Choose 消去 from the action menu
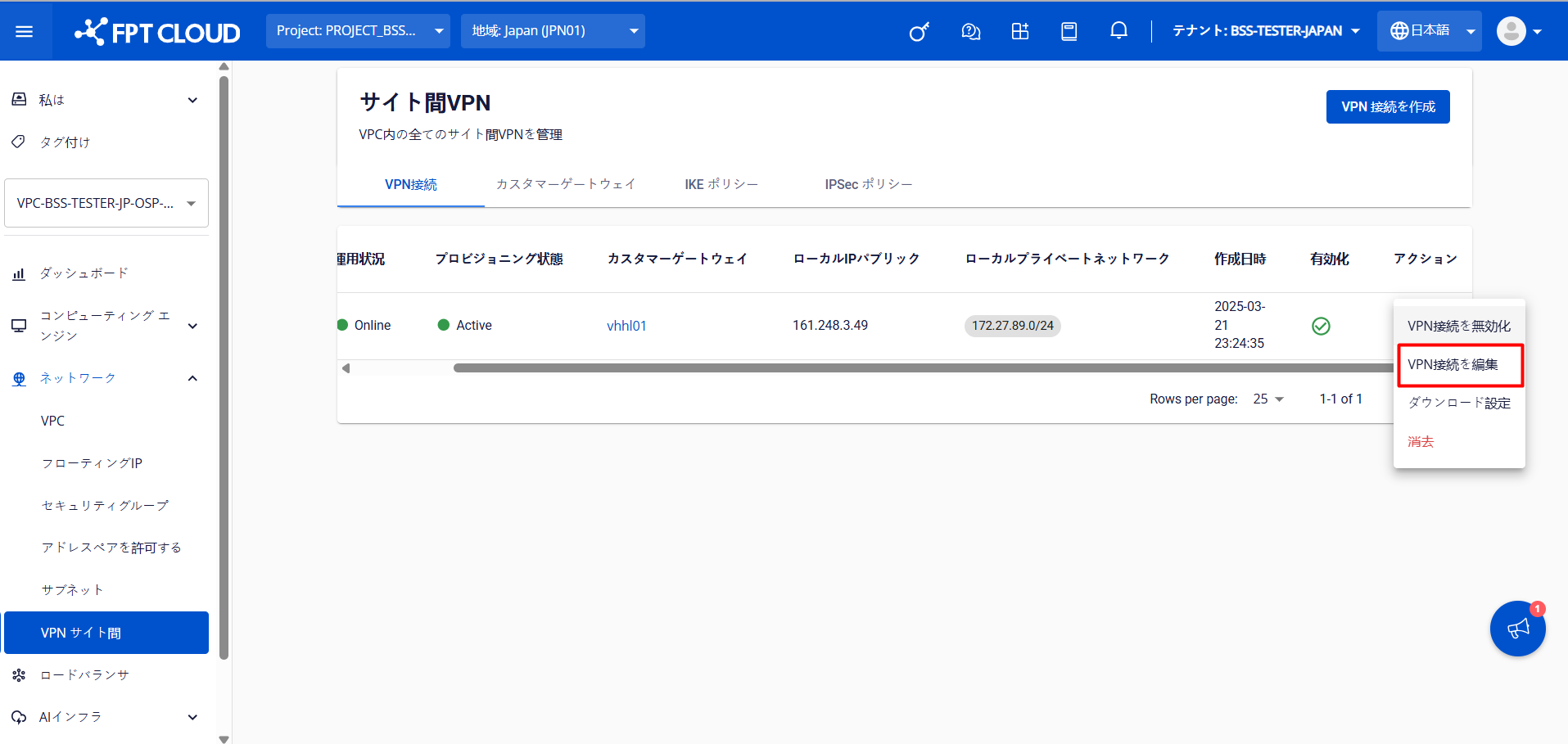This screenshot has width=1568, height=744. [x=1459, y=442]
